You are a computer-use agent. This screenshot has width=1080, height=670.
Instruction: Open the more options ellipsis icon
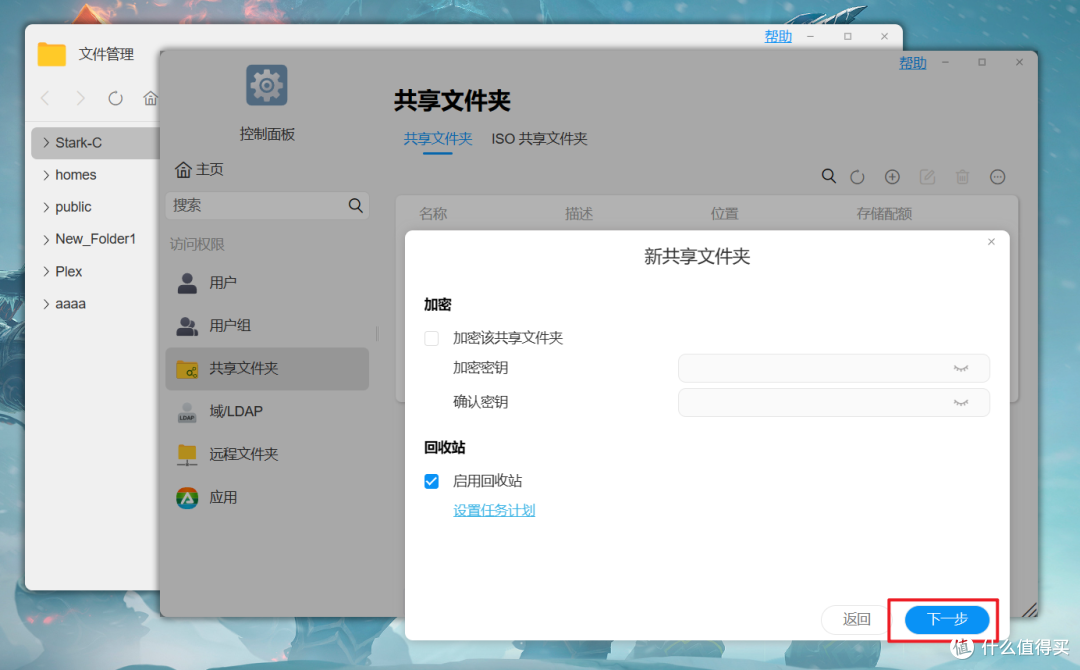pyautogui.click(x=997, y=177)
